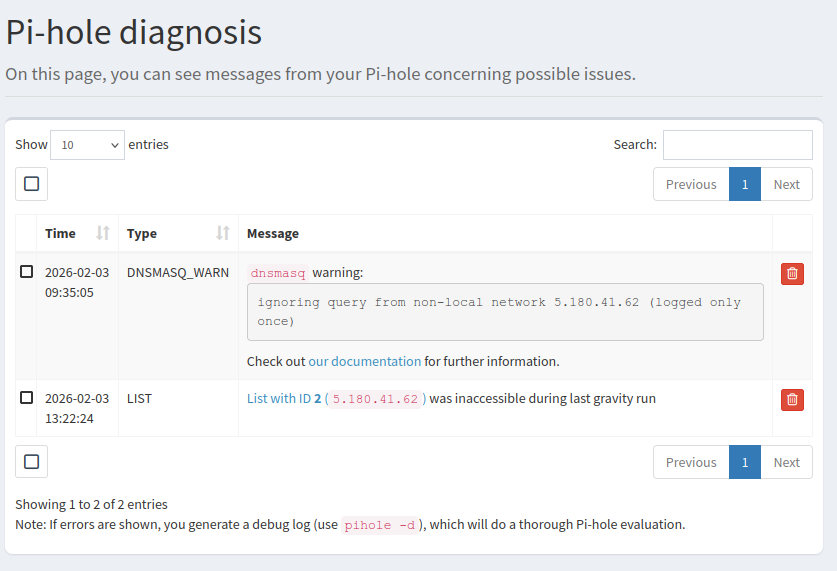Screen dimensions: 837x571
Task: Click the 'pihole -d' code snippet
Action: pos(380,525)
